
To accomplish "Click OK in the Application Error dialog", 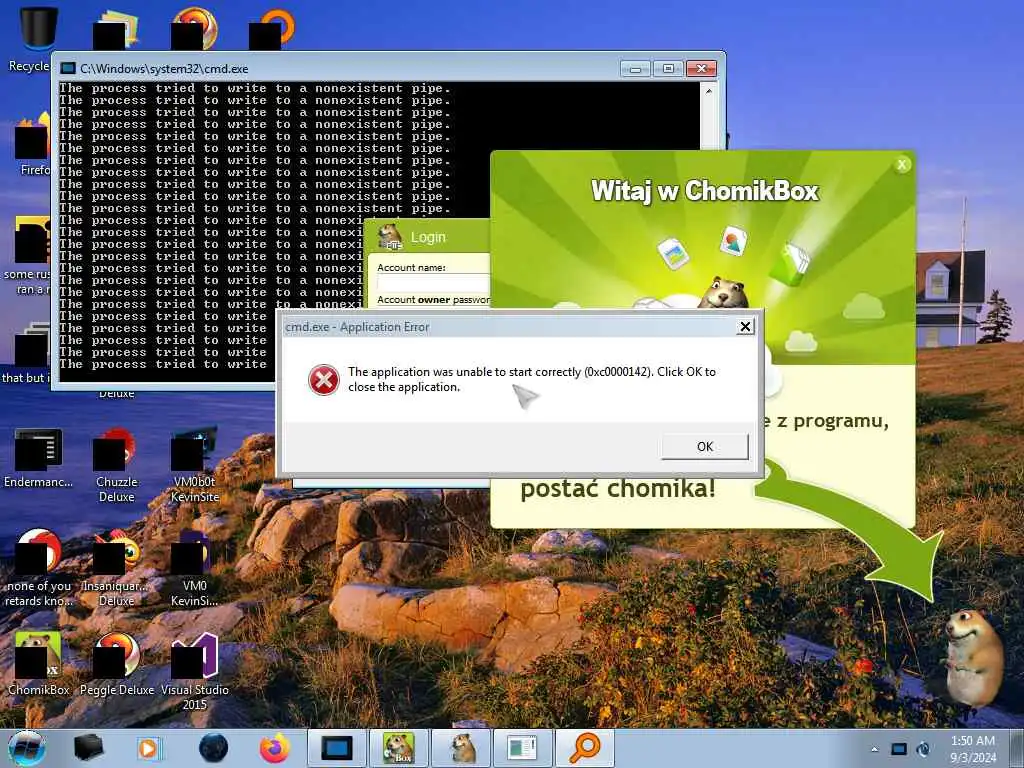I will [x=705, y=447].
